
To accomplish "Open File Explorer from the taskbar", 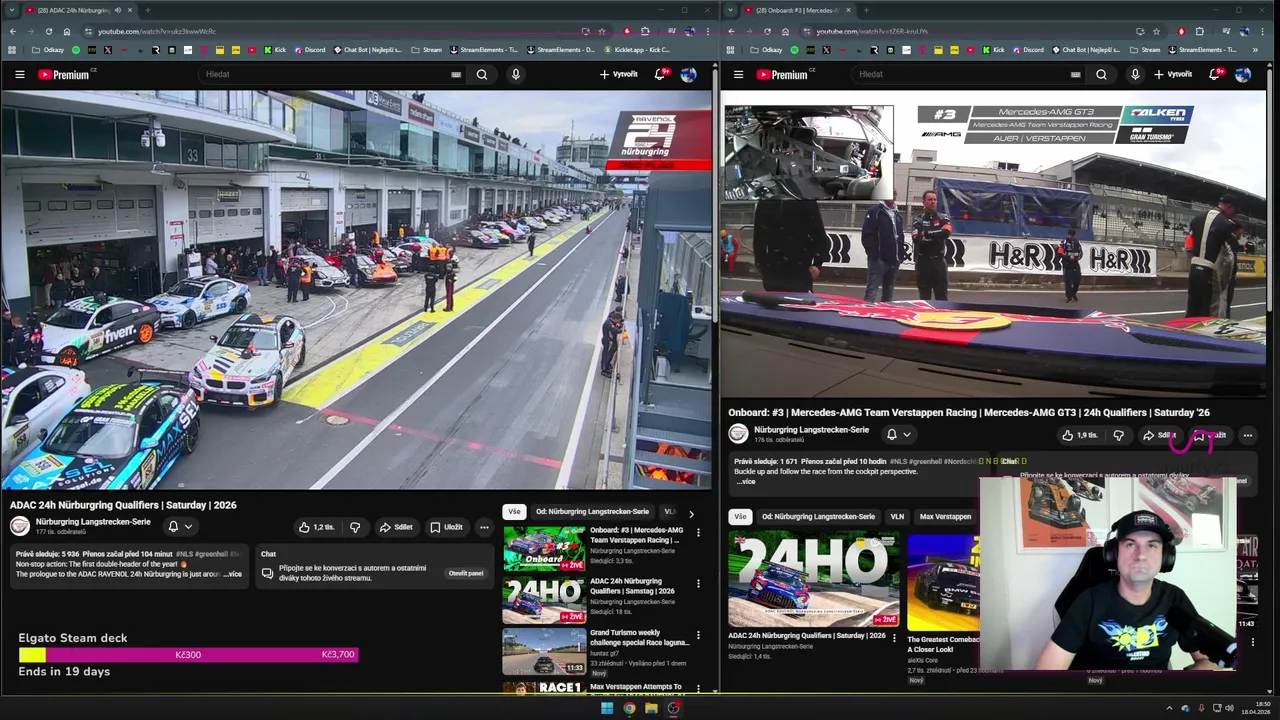I will point(651,708).
